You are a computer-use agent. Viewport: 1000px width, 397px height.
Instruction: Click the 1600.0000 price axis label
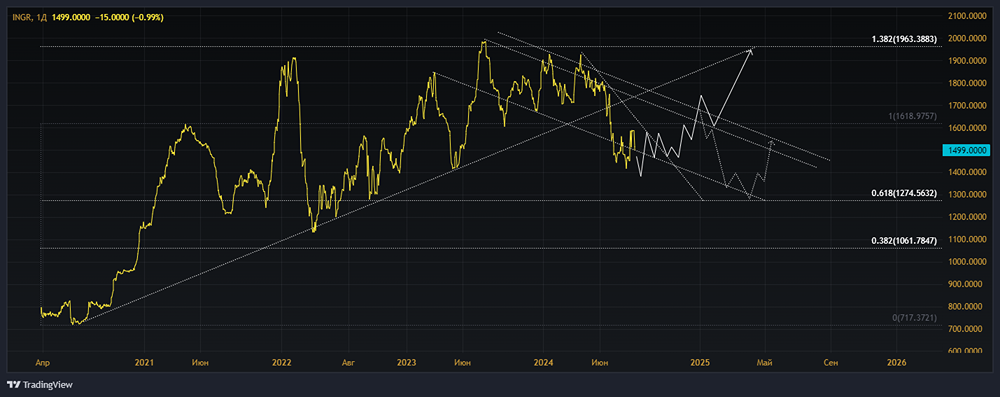click(x=966, y=128)
